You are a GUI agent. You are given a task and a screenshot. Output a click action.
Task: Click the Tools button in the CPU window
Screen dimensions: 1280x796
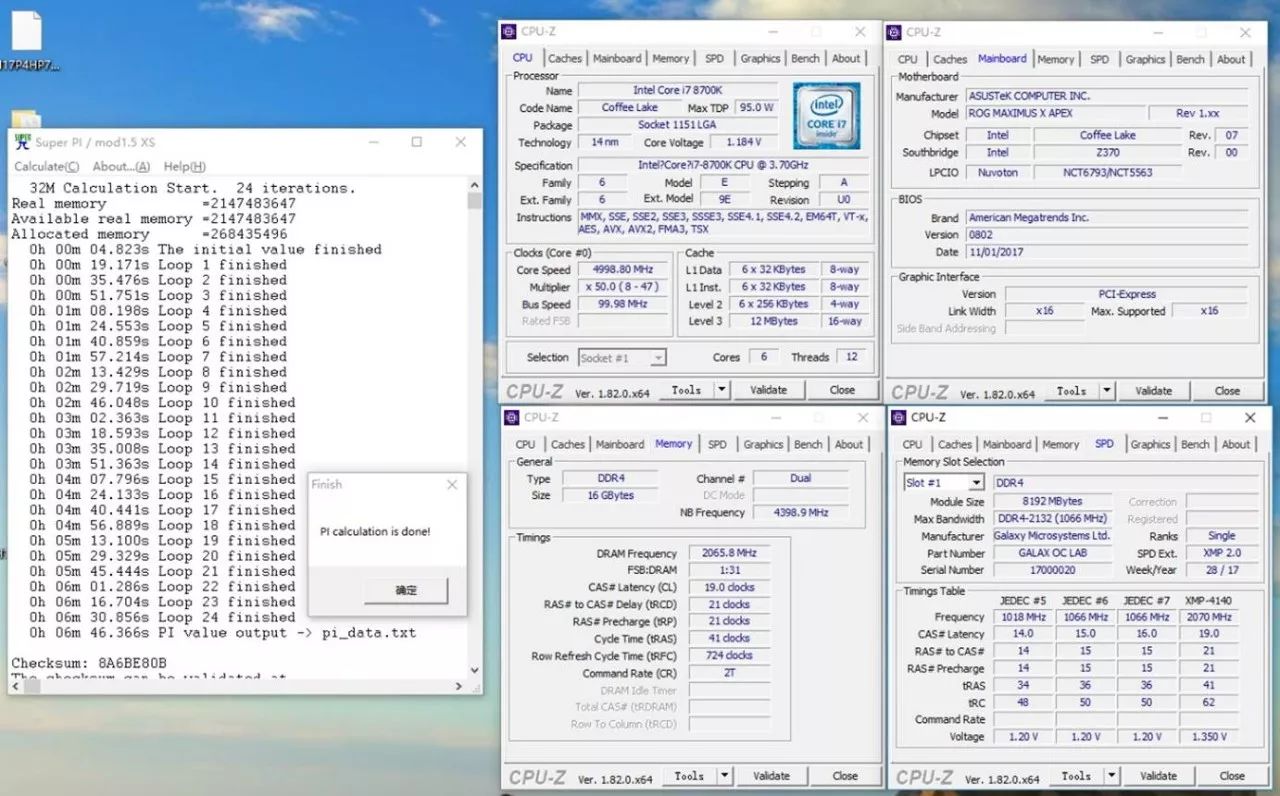(x=686, y=390)
